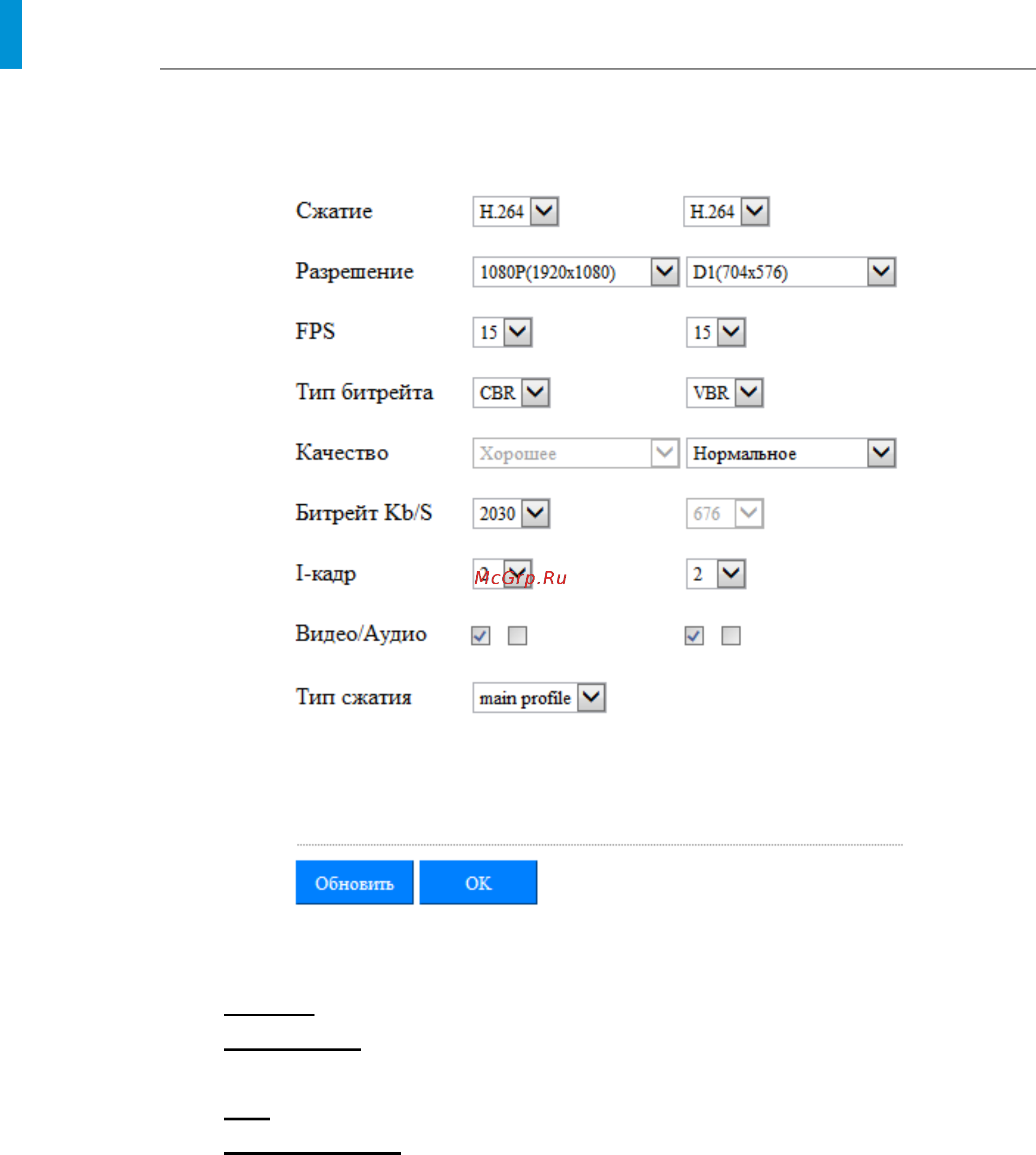The height and width of the screenshot is (1155, 1036).
Task: Open the disabled Хорошее quality dropdown
Action: [x=576, y=453]
